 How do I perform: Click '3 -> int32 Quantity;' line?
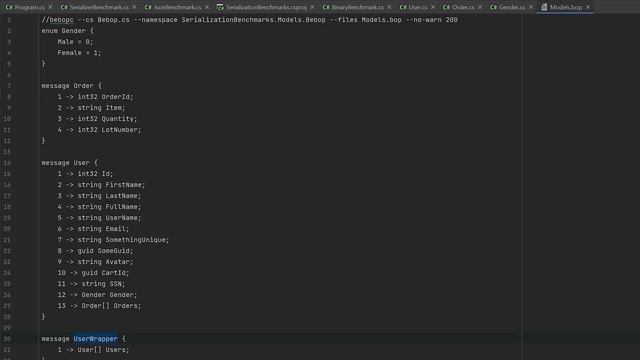[97, 119]
